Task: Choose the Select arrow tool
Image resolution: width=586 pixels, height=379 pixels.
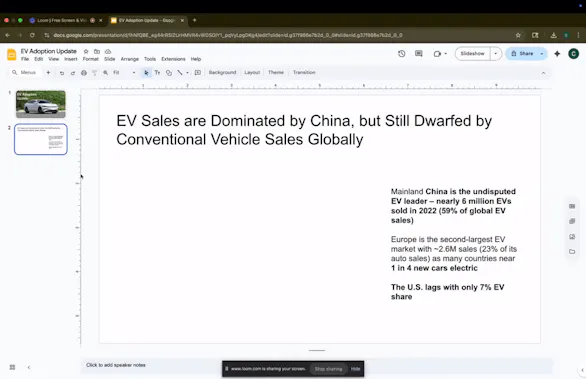Action: (146, 73)
